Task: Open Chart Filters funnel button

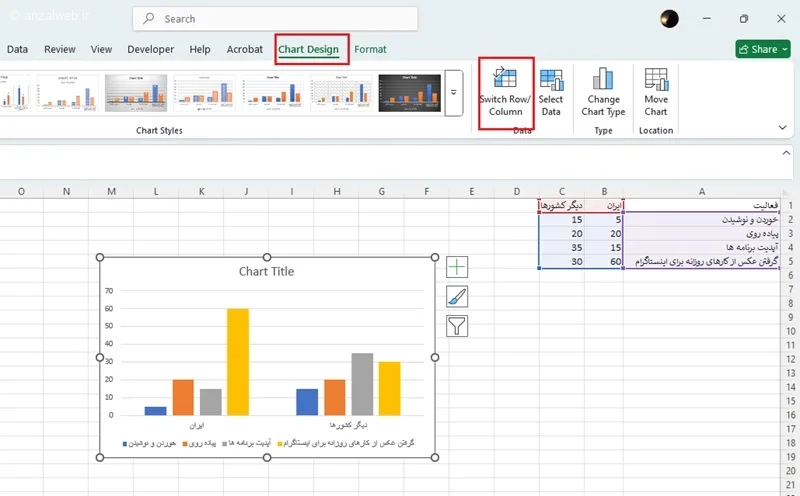Action: pyautogui.click(x=457, y=325)
